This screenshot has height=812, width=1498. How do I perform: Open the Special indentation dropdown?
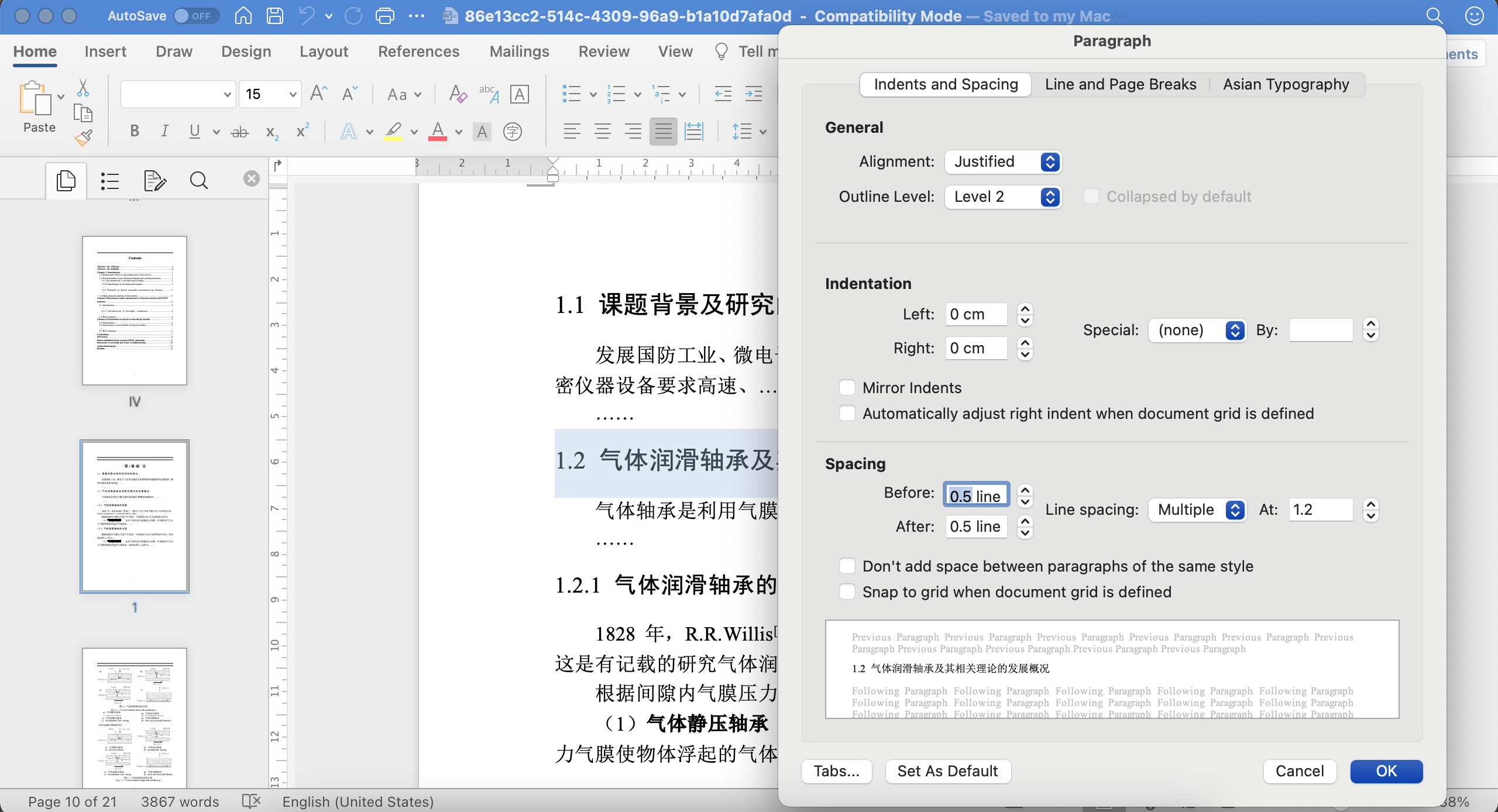pyautogui.click(x=1197, y=330)
